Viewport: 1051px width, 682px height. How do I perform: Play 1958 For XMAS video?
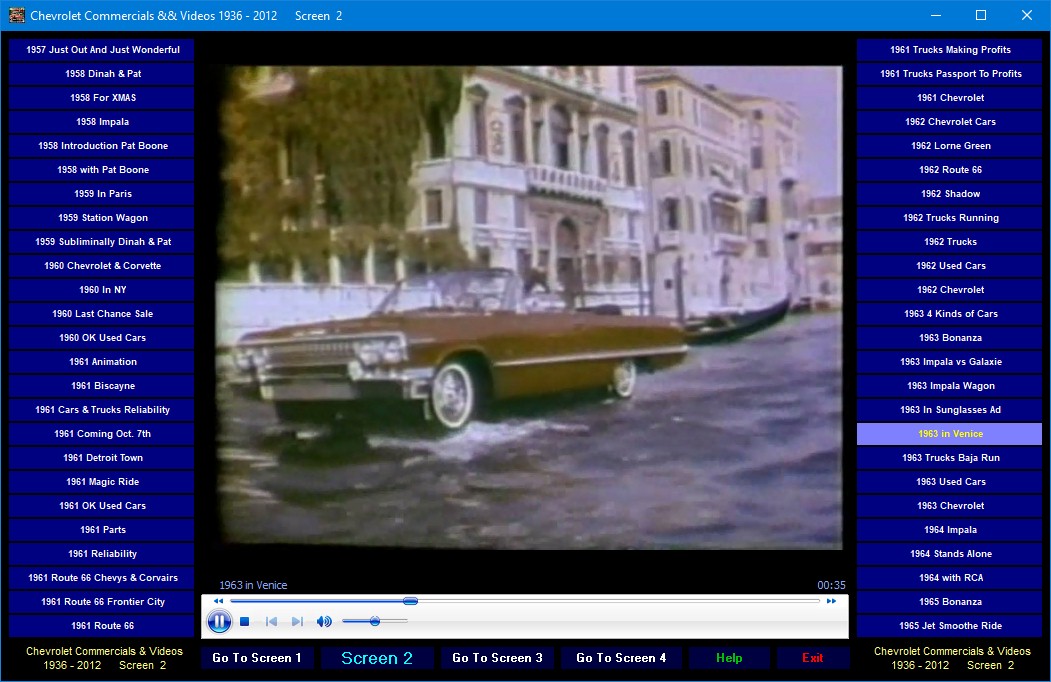tap(103, 98)
